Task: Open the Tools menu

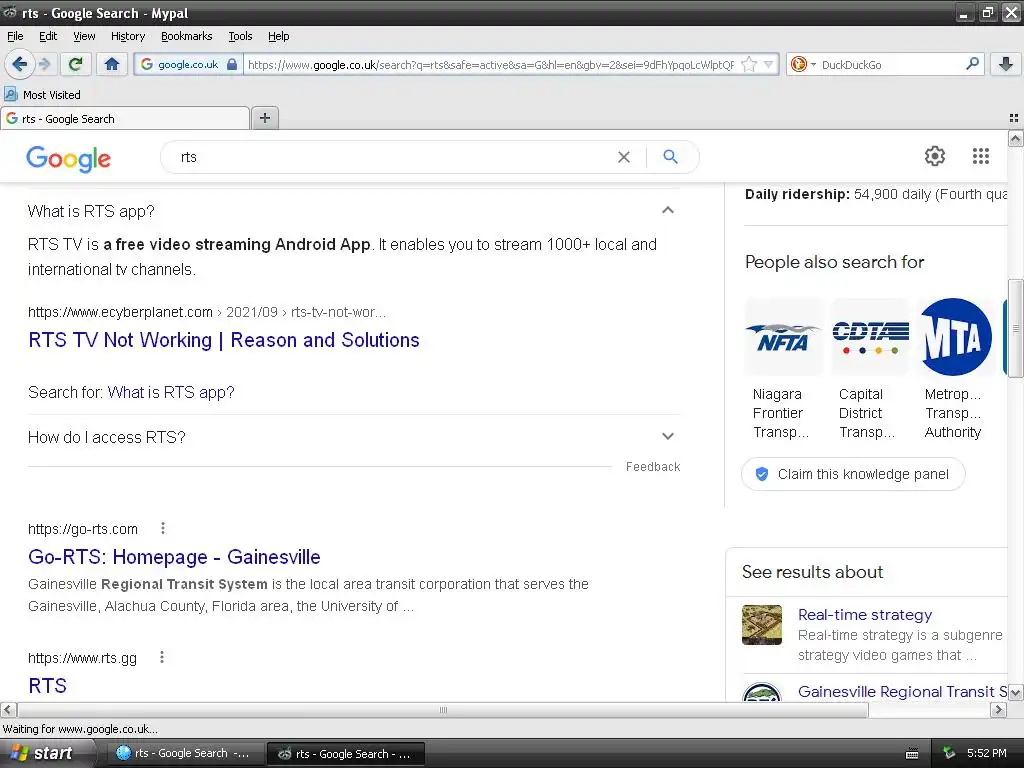Action: point(240,37)
